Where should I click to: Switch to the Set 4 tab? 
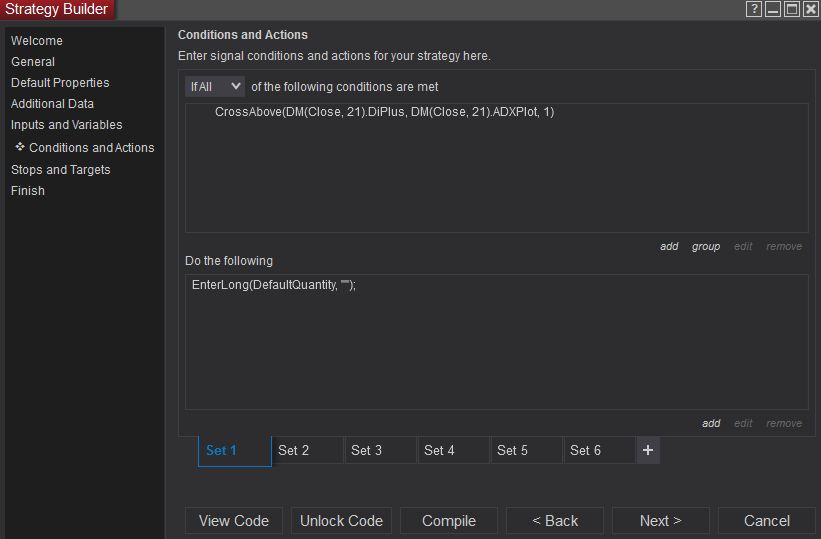pyautogui.click(x=440, y=451)
